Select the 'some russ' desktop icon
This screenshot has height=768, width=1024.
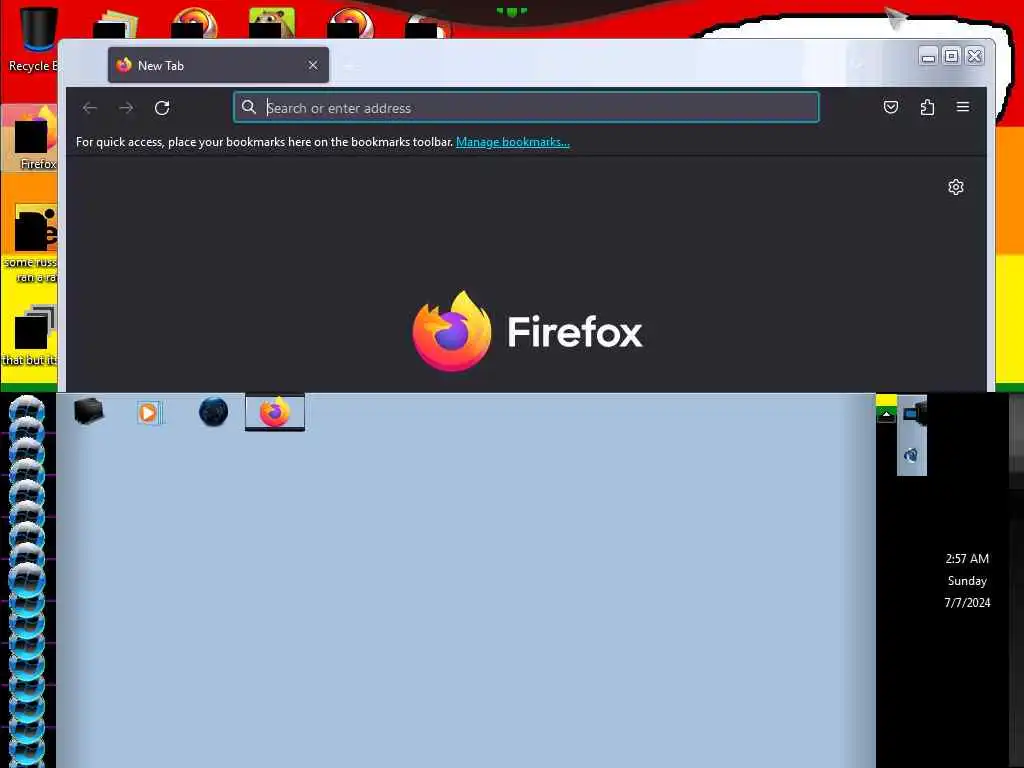(31, 243)
